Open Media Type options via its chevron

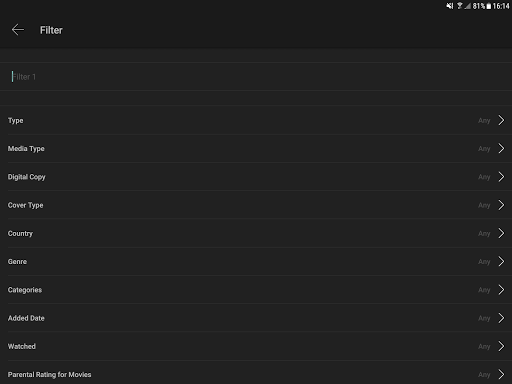[501, 148]
